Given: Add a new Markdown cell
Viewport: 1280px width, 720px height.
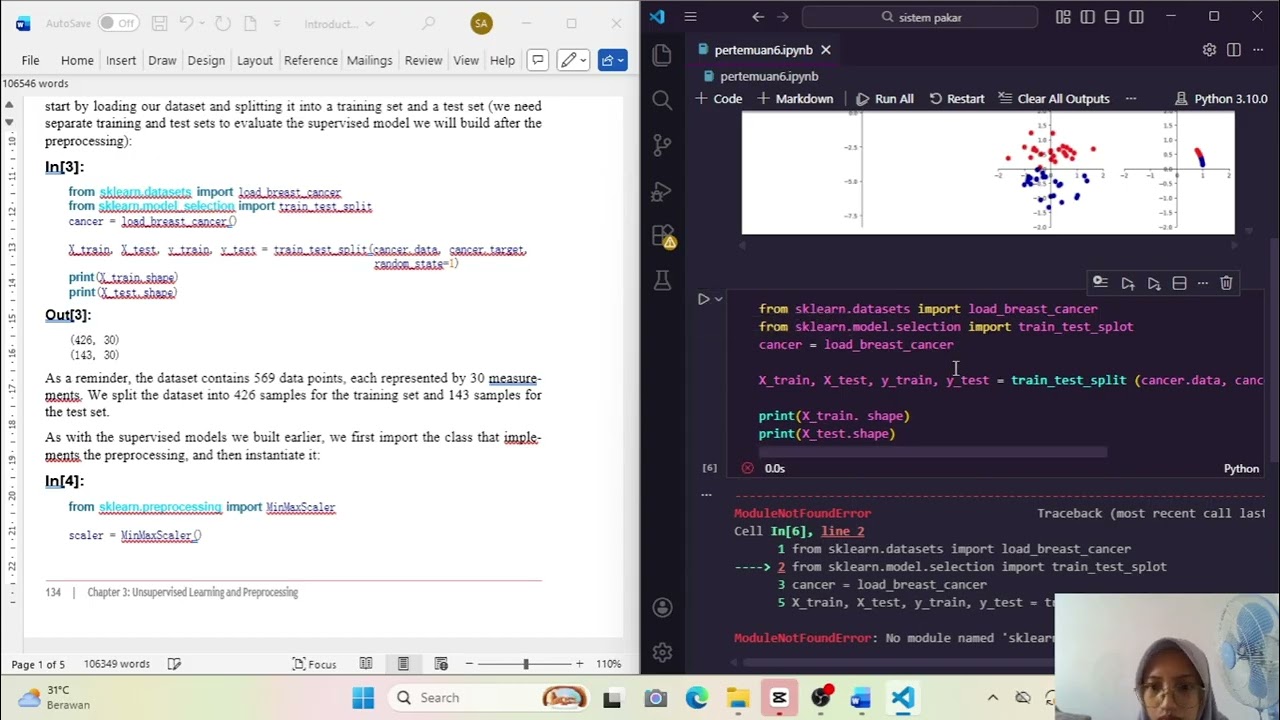Looking at the screenshot, I should click(795, 98).
